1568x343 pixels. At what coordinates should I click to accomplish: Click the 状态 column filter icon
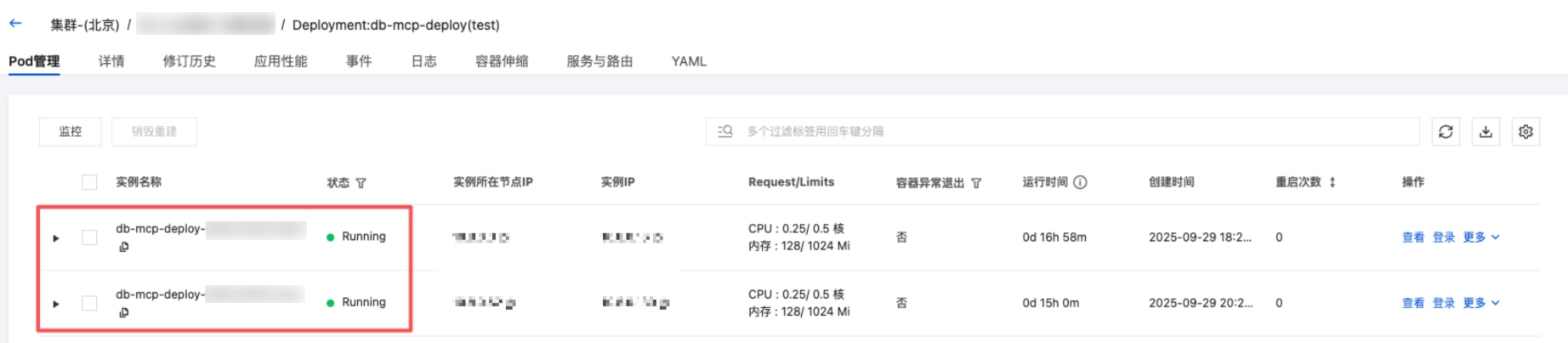(361, 183)
